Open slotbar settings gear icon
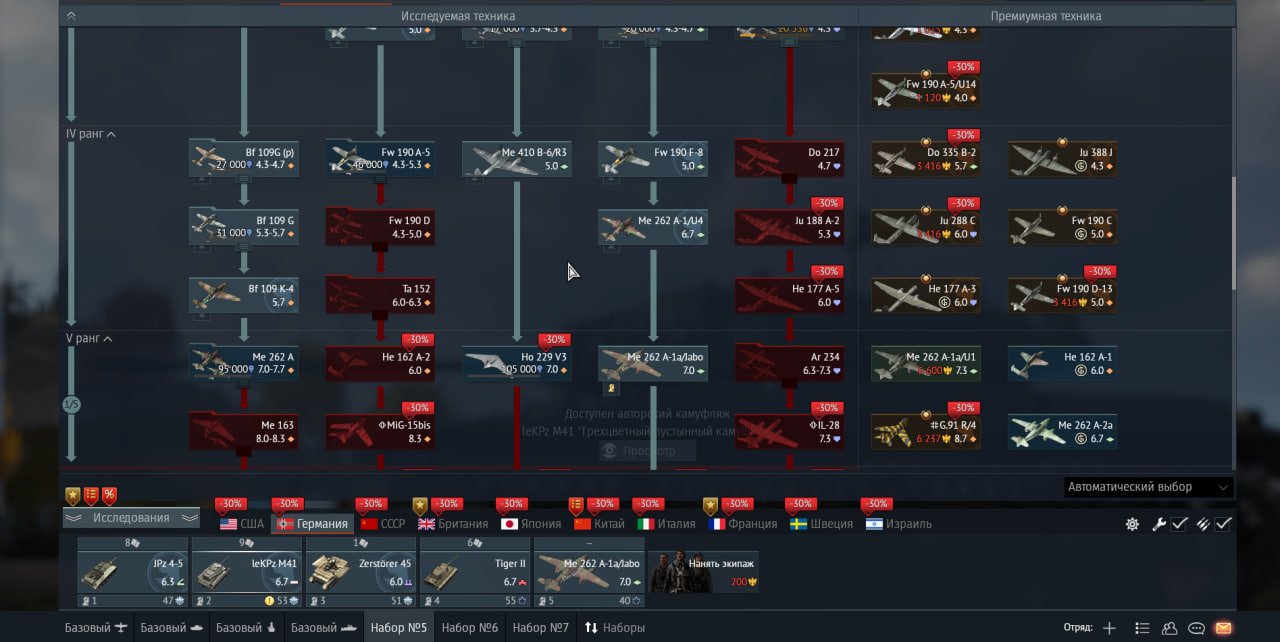 [1132, 524]
